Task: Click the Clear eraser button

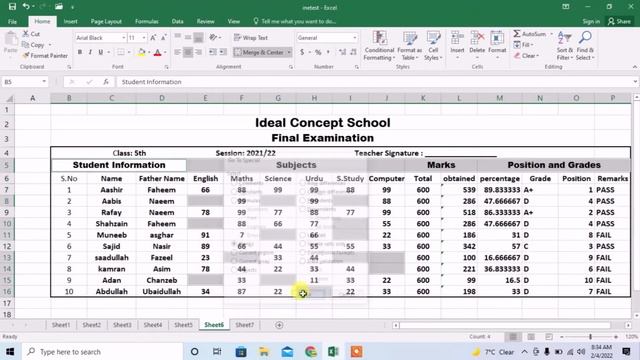Action: (x=526, y=56)
